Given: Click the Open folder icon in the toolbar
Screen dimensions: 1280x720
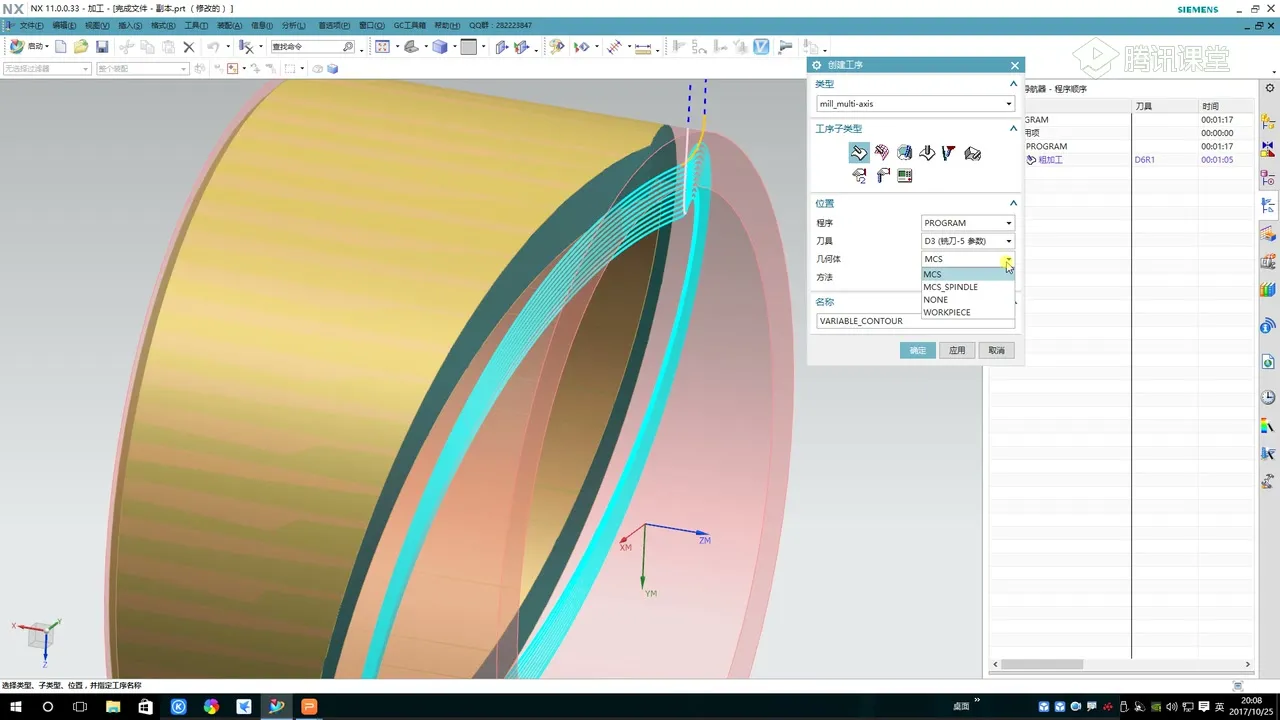Looking at the screenshot, I should point(81,47).
